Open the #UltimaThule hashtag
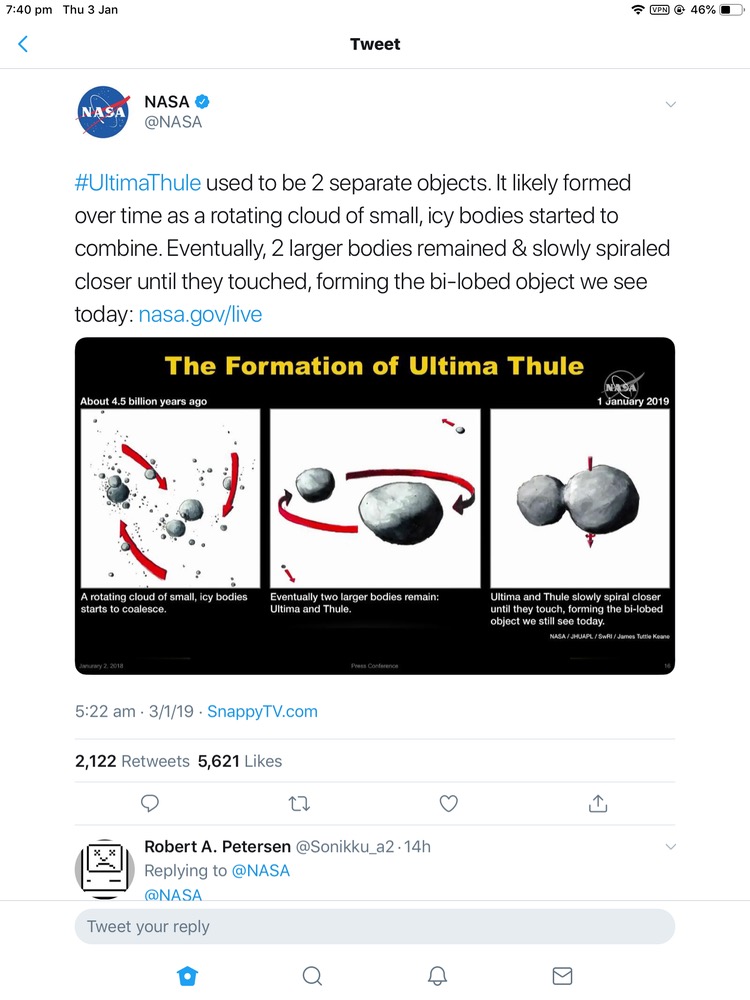 point(138,184)
